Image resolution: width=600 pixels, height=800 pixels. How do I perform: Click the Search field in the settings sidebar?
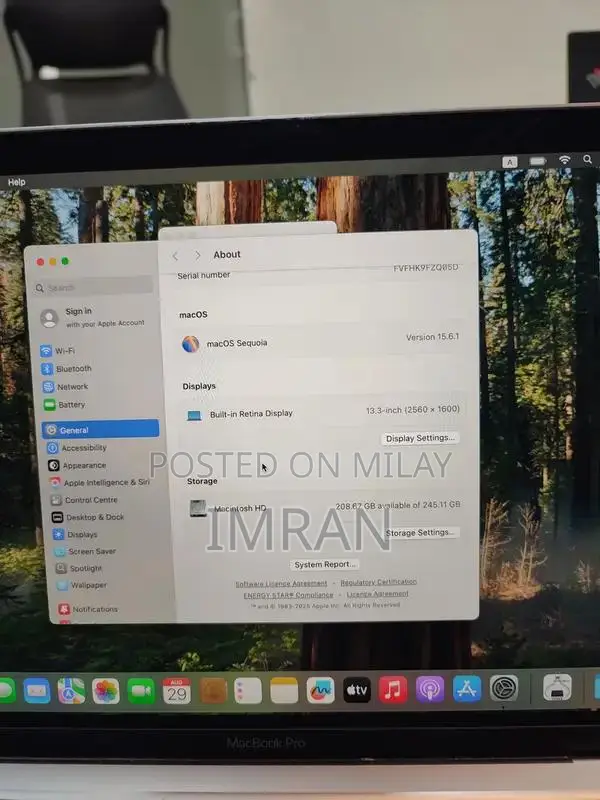click(93, 288)
